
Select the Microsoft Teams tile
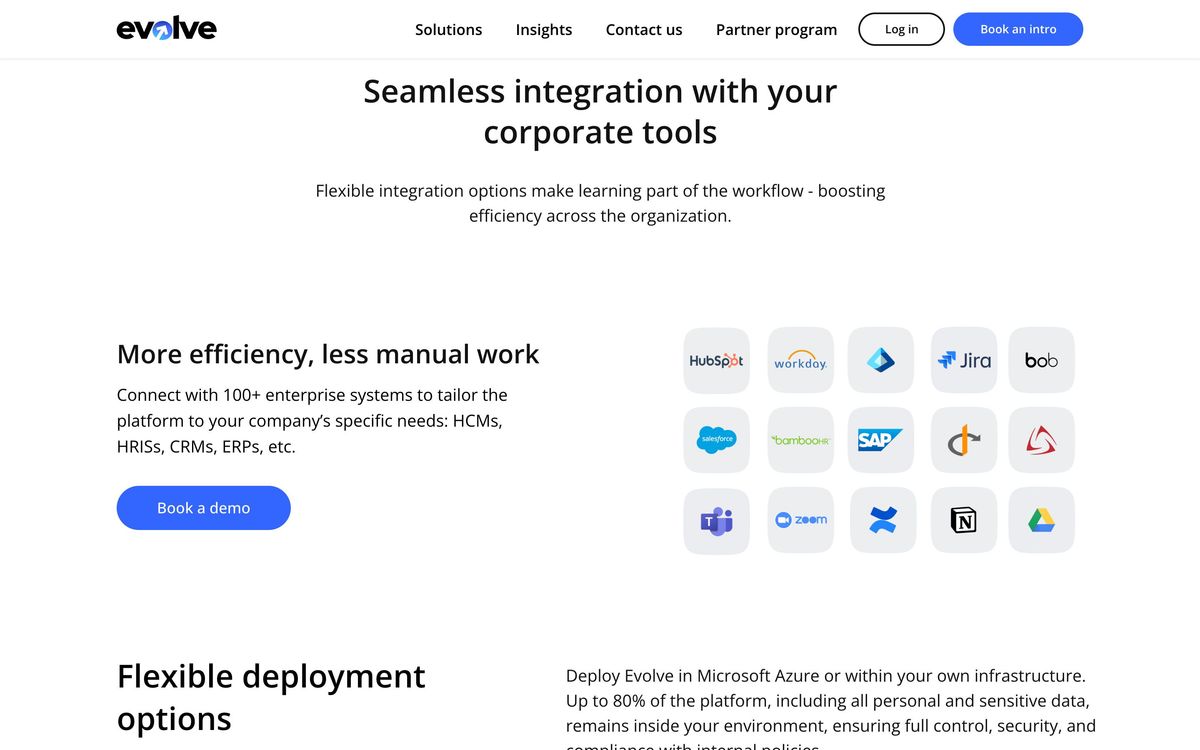716,520
